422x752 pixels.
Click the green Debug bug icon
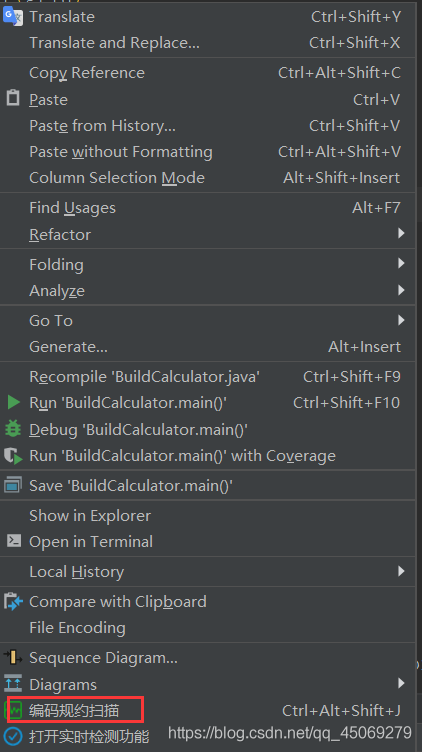pyautogui.click(x=13, y=429)
